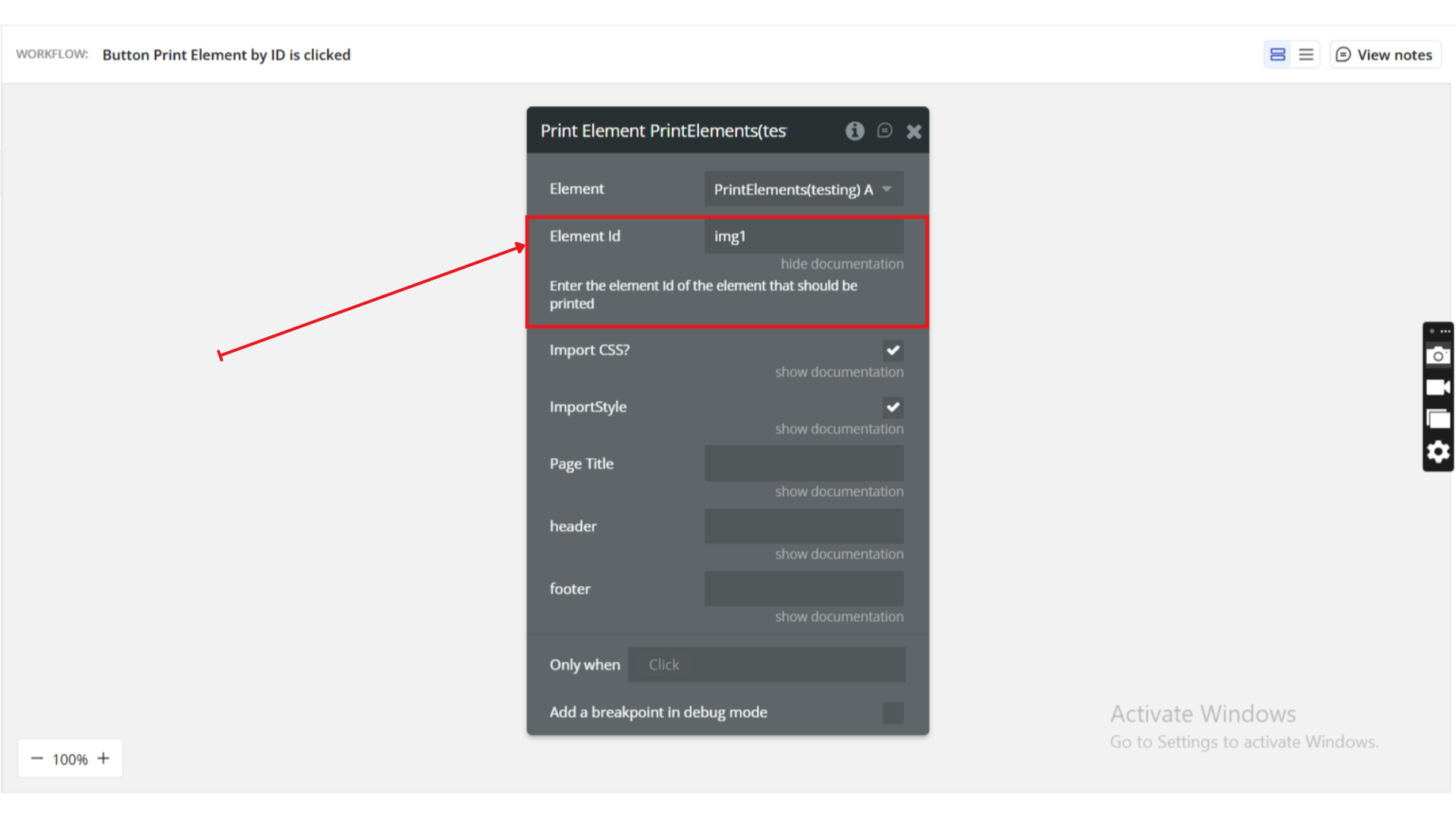Enable Add a breakpoint in debug mode
The width and height of the screenshot is (1456, 819).
tap(893, 713)
